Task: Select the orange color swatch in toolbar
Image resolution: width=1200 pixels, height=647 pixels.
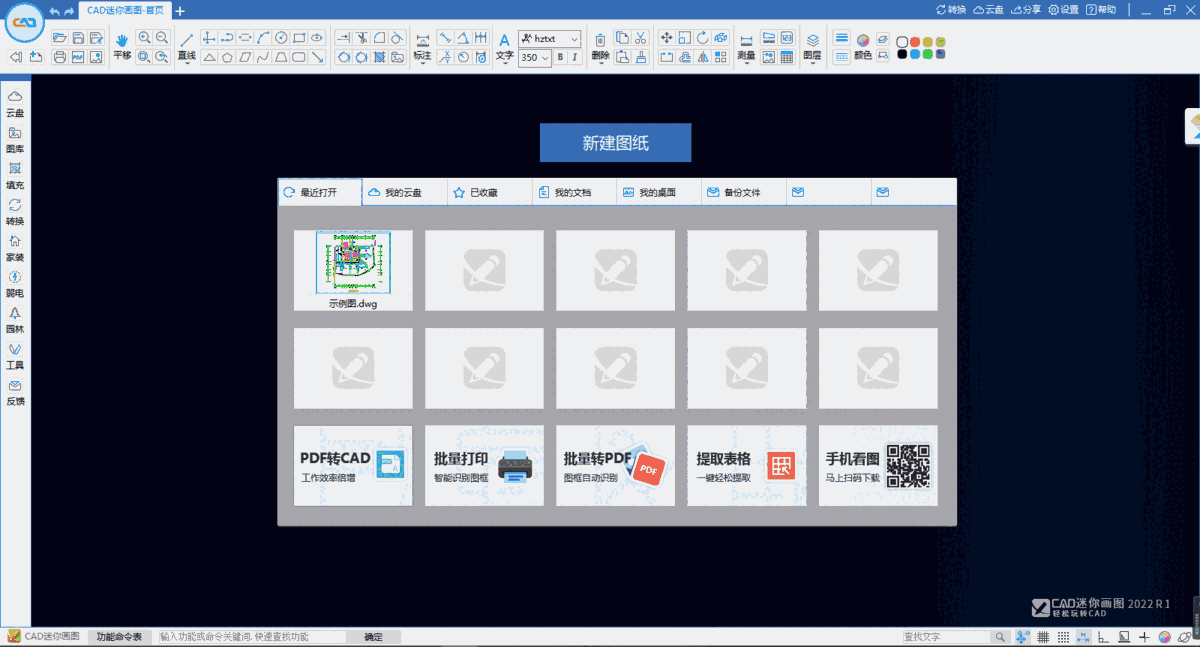Action: click(915, 41)
